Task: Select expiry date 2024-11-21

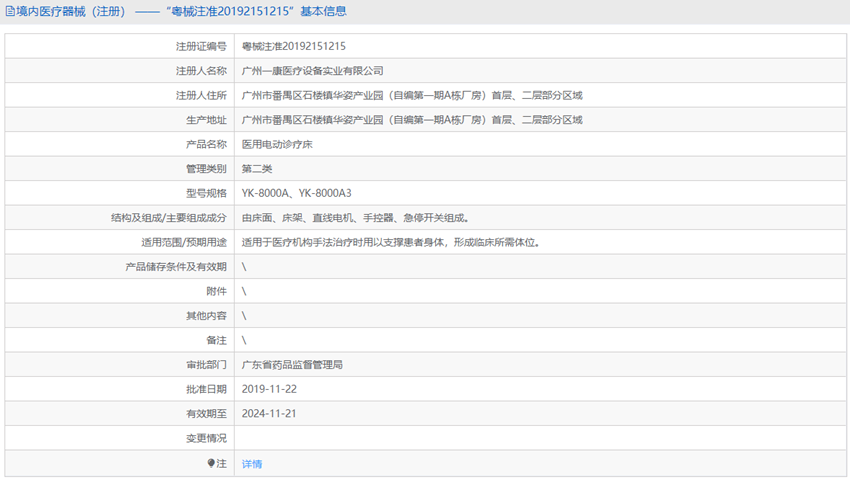Action: pyautogui.click(x=269, y=413)
